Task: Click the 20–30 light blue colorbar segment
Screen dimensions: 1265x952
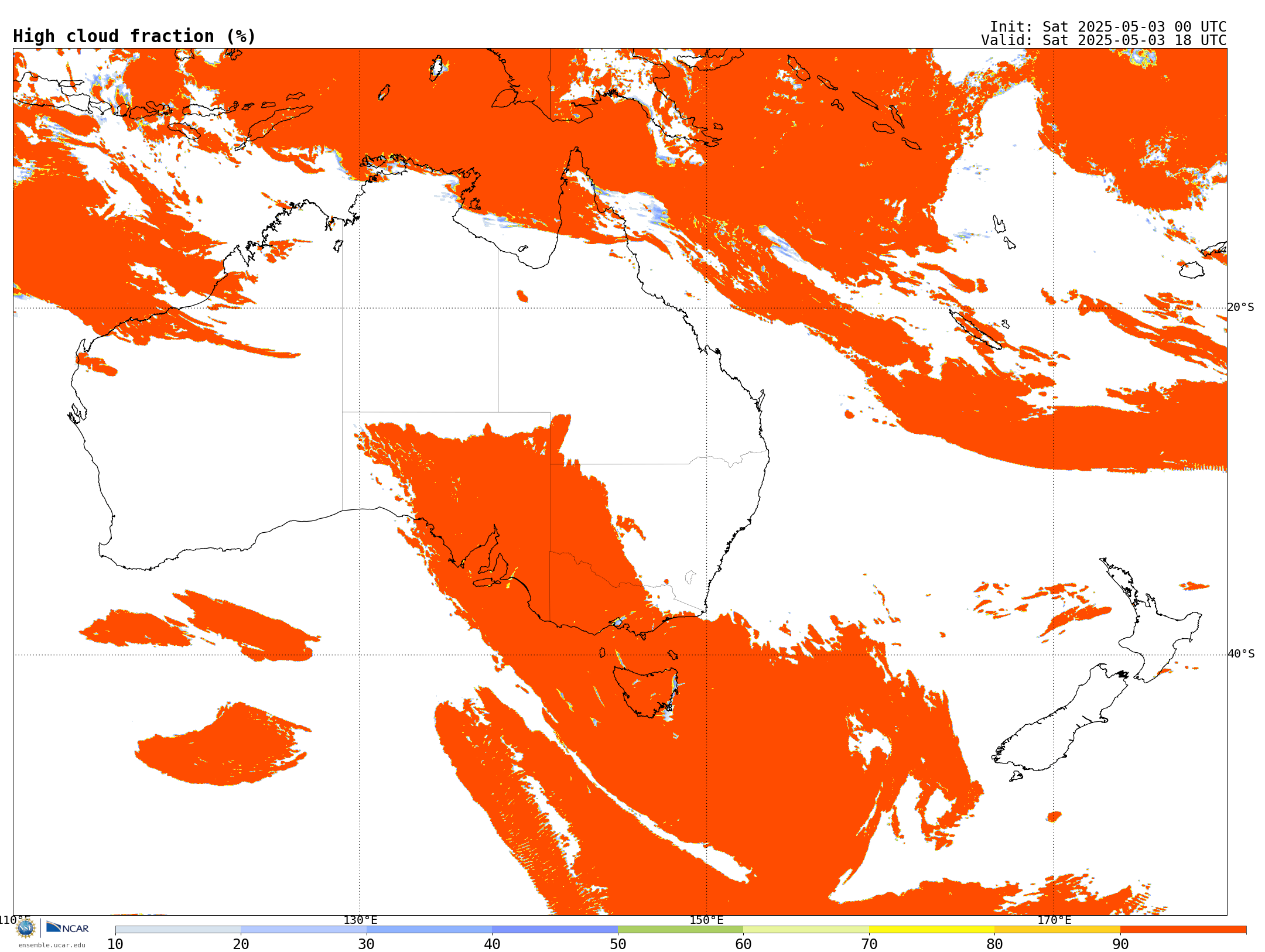Action: tap(303, 930)
